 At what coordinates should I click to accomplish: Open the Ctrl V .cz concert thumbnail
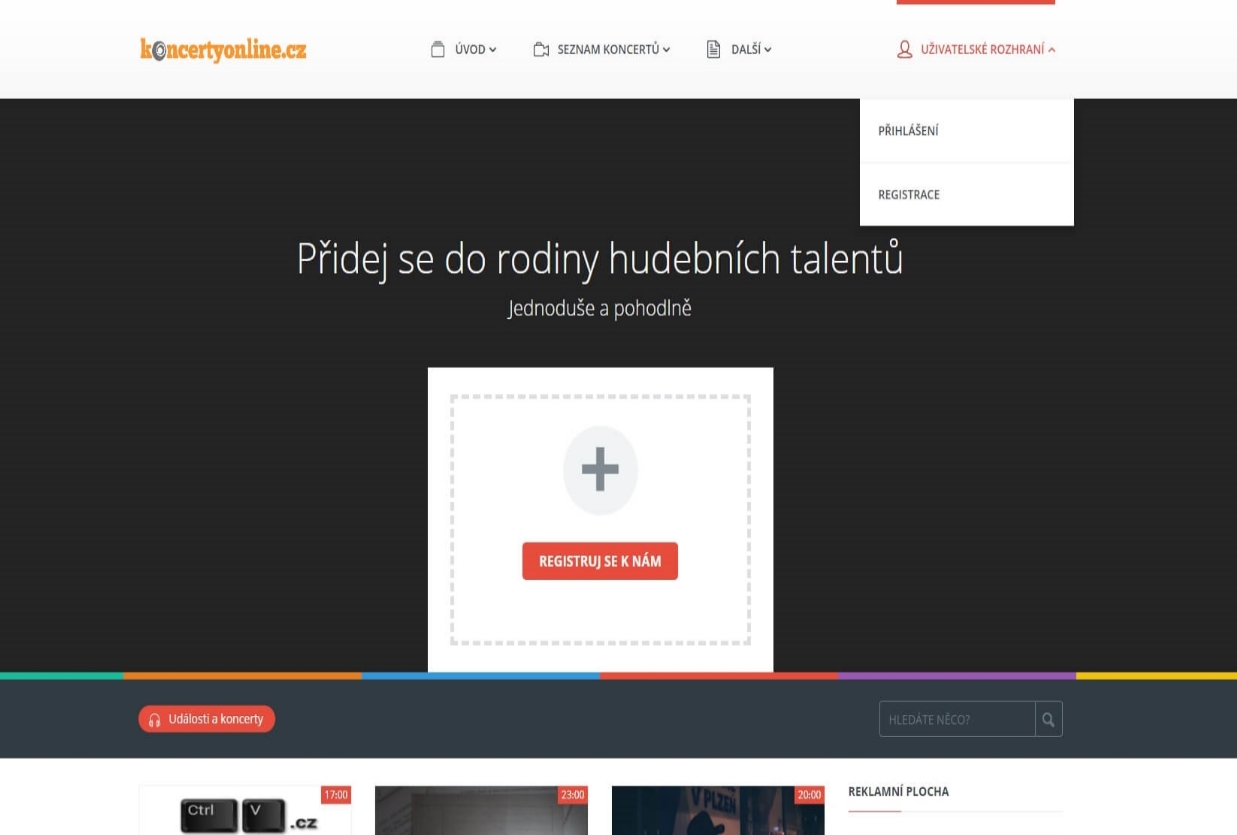tap(245, 812)
